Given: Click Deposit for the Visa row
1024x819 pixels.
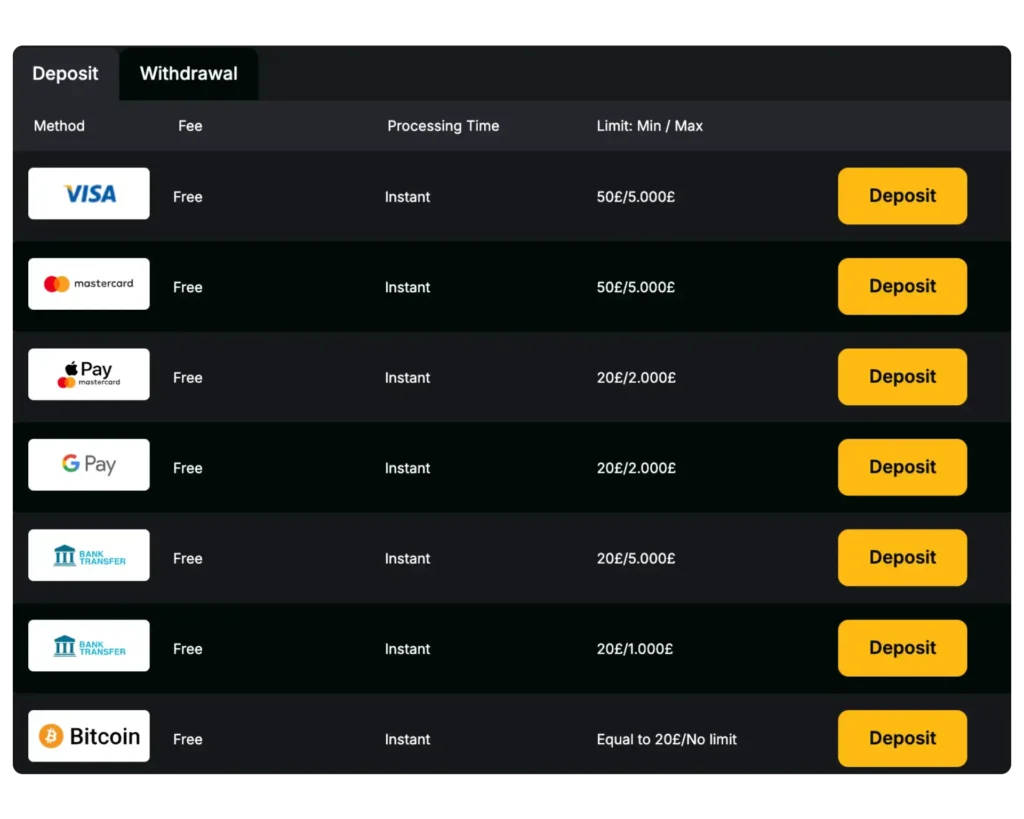Looking at the screenshot, I should (901, 196).
